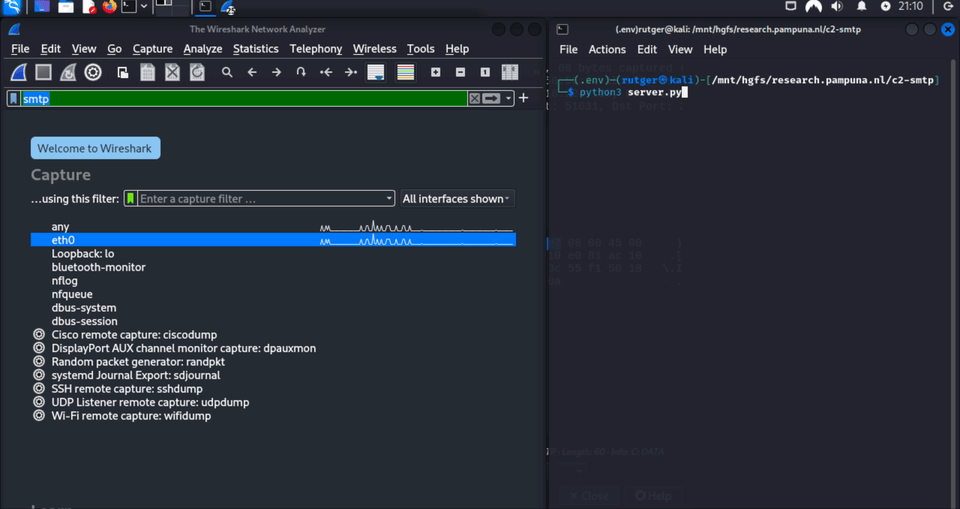This screenshot has height=509, width=960.
Task: Open capture options gear icon
Action: (93, 72)
